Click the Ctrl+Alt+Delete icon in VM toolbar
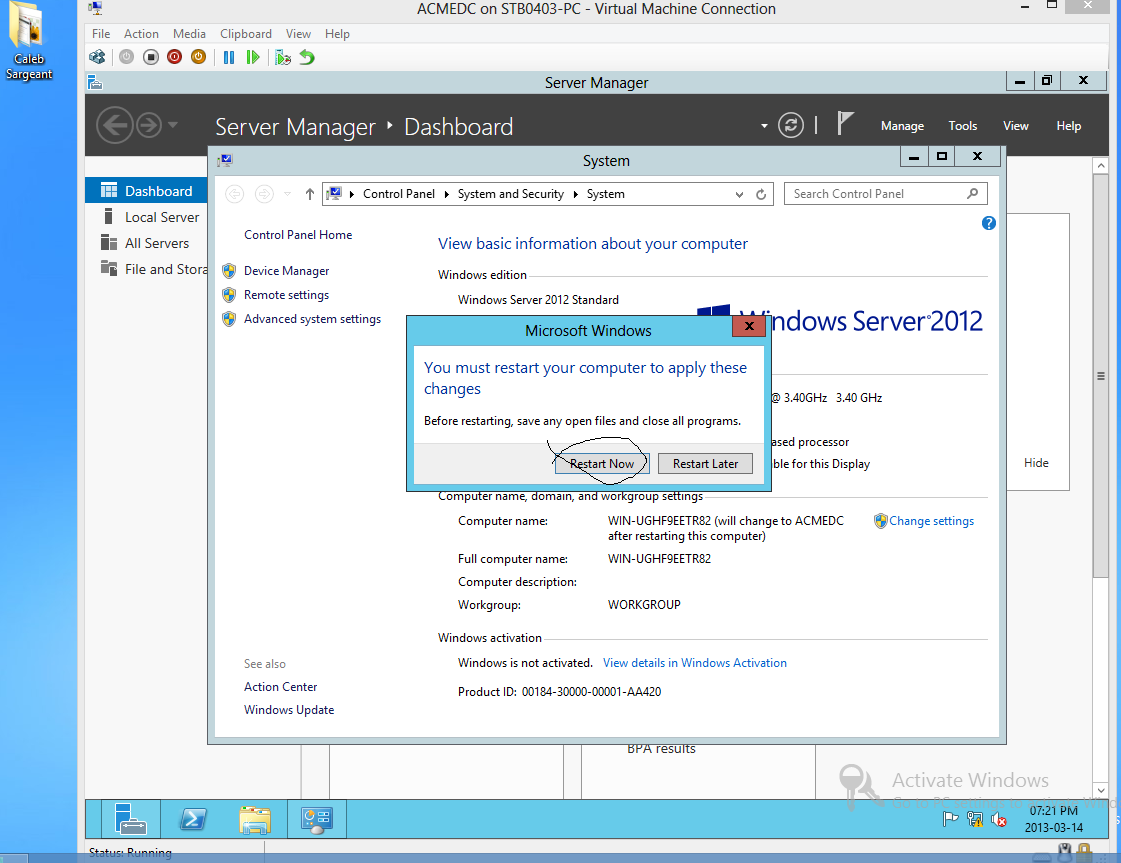 (x=97, y=57)
